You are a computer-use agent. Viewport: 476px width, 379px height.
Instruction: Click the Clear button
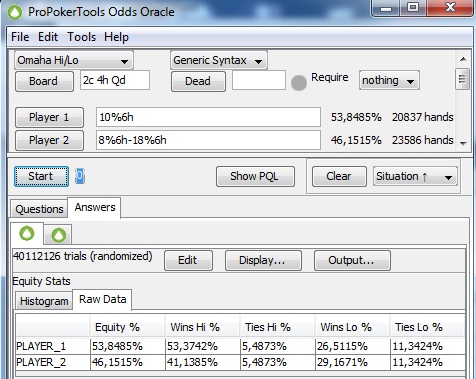(339, 176)
